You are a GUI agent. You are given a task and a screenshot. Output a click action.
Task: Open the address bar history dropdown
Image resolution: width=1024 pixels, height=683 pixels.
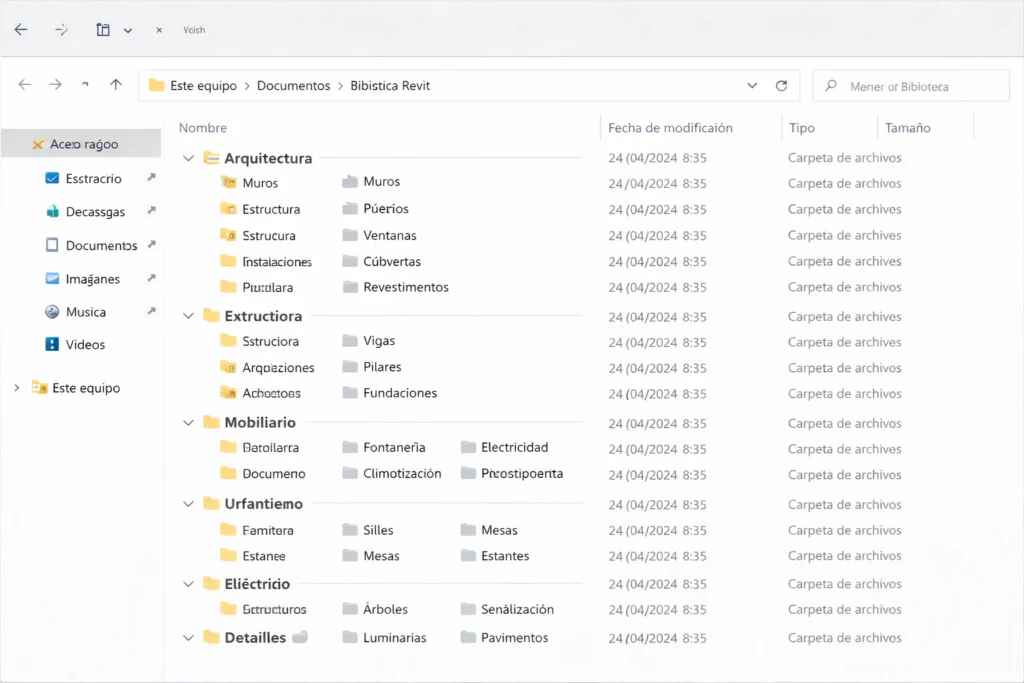pyautogui.click(x=752, y=86)
